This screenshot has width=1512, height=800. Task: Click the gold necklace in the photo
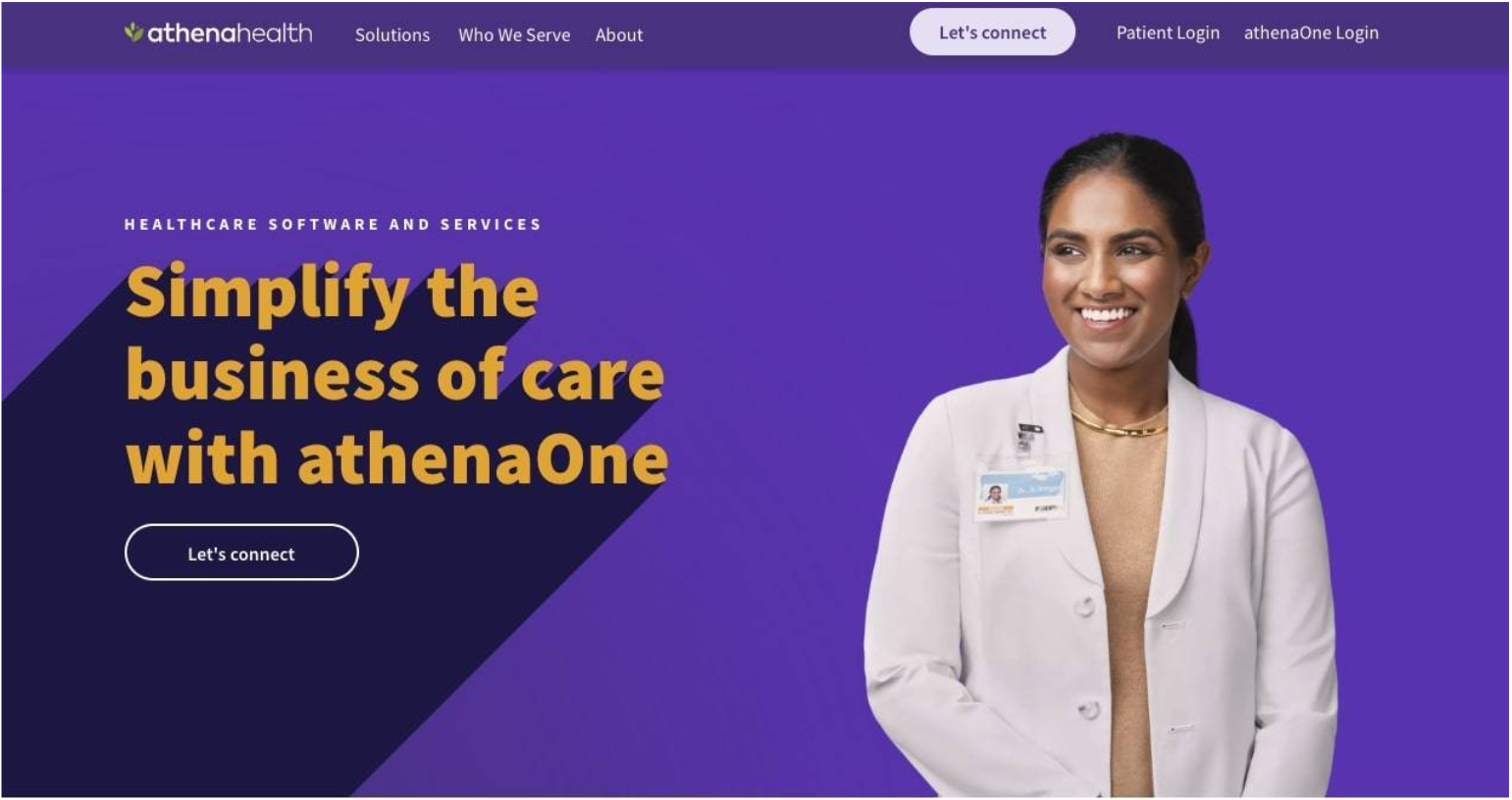coord(1120,425)
